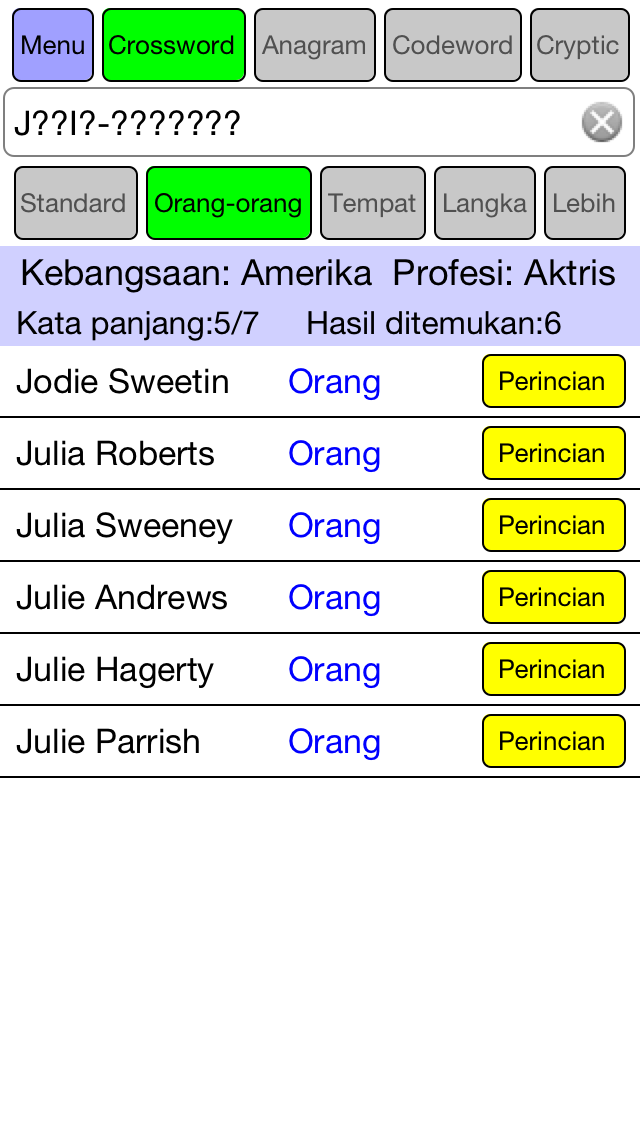Open Perincian for Julie Hagerty
The image size is (640, 1136).
pyautogui.click(x=554, y=669)
